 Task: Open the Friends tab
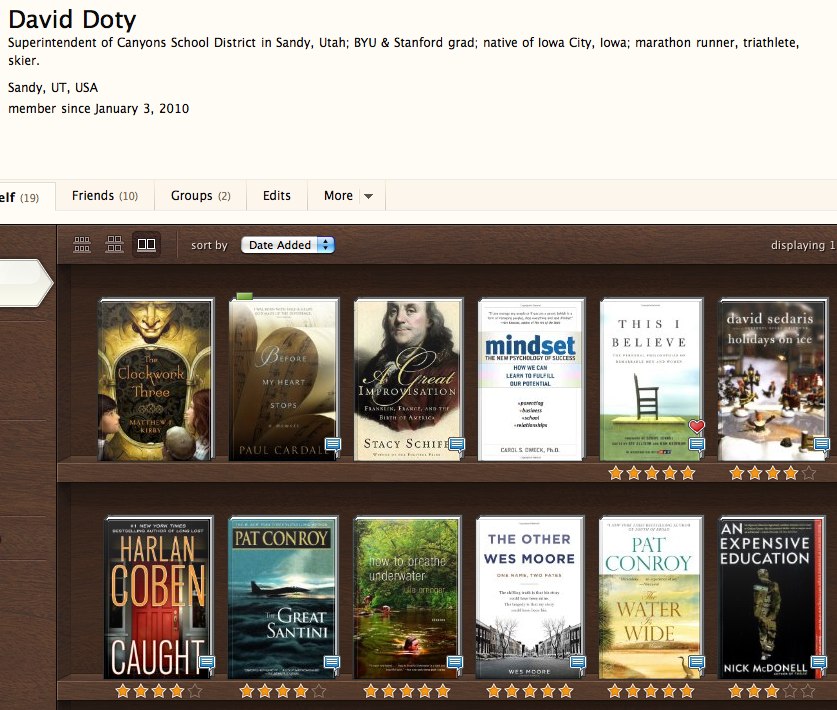click(104, 196)
